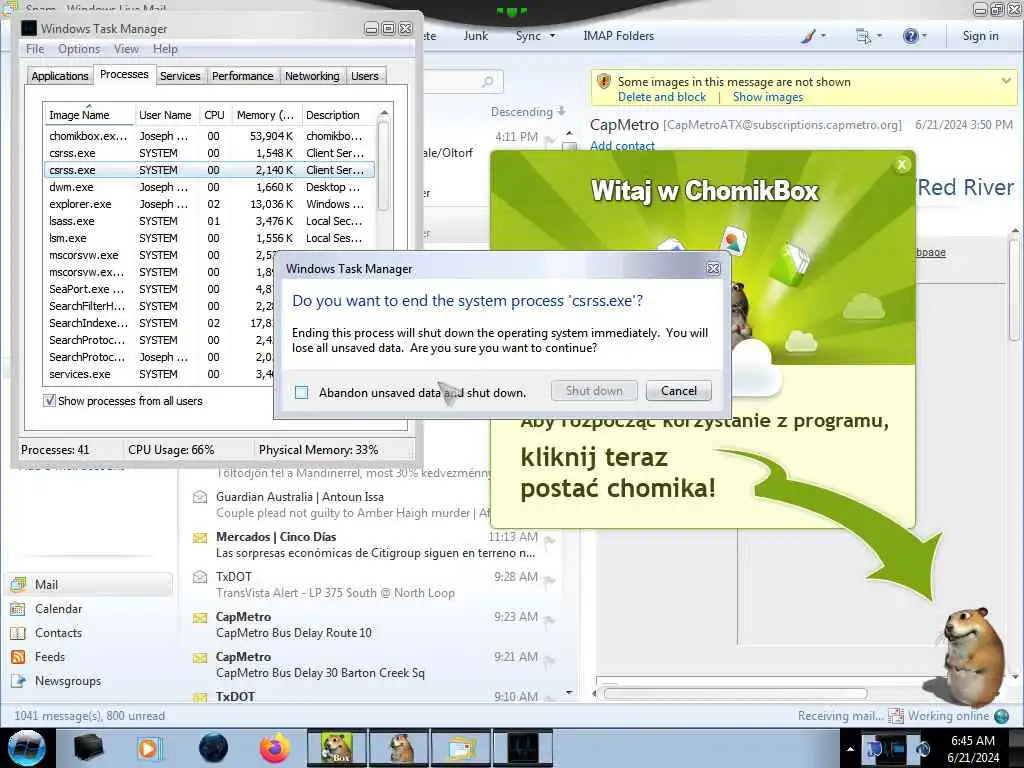
Task: Switch to ChomikBox taskbar button
Action: (336, 748)
